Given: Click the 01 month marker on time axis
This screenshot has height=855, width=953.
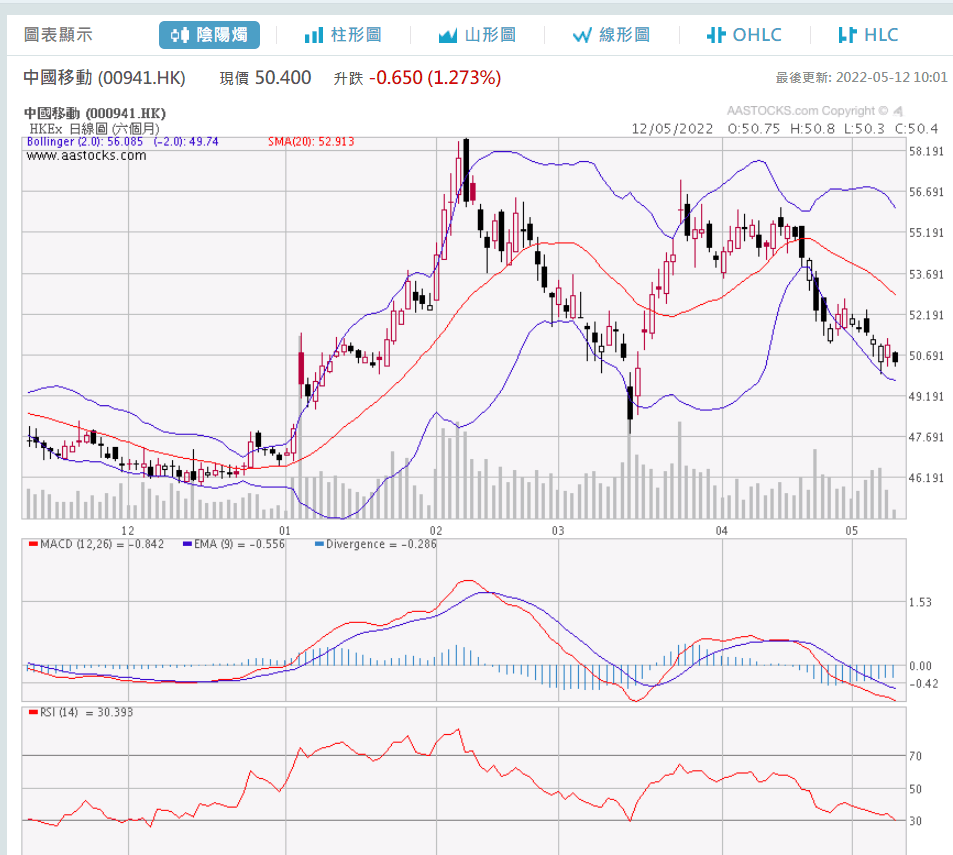Looking at the screenshot, I should coord(284,531).
